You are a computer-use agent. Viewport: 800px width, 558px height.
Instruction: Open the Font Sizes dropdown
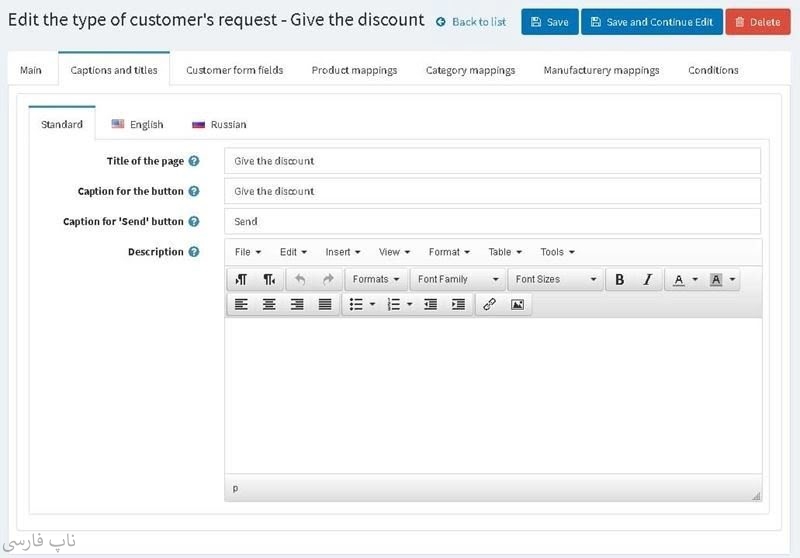(555, 280)
